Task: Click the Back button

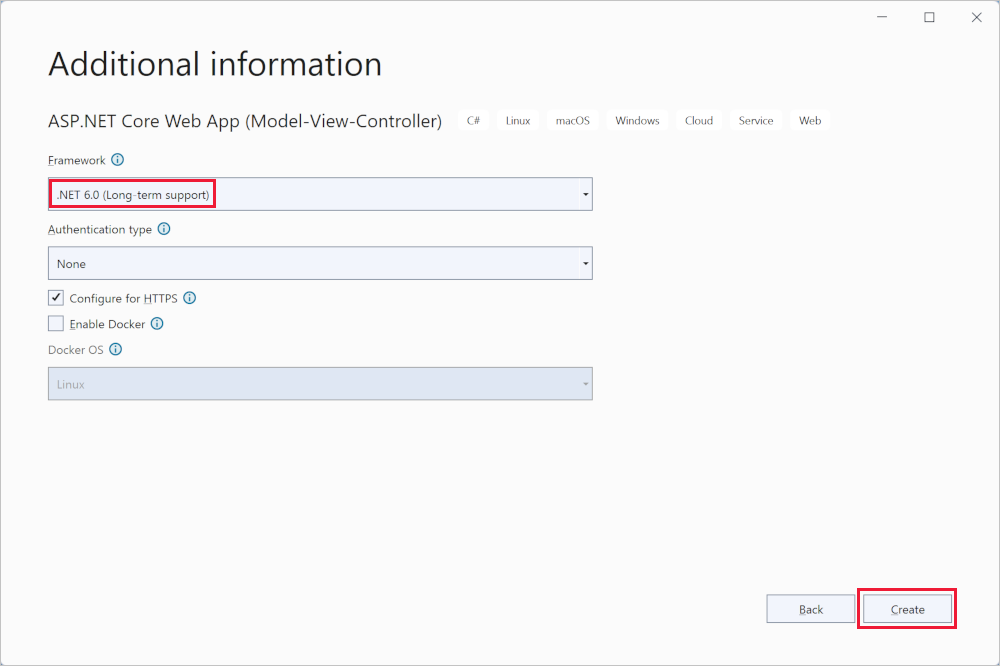Action: click(x=810, y=608)
